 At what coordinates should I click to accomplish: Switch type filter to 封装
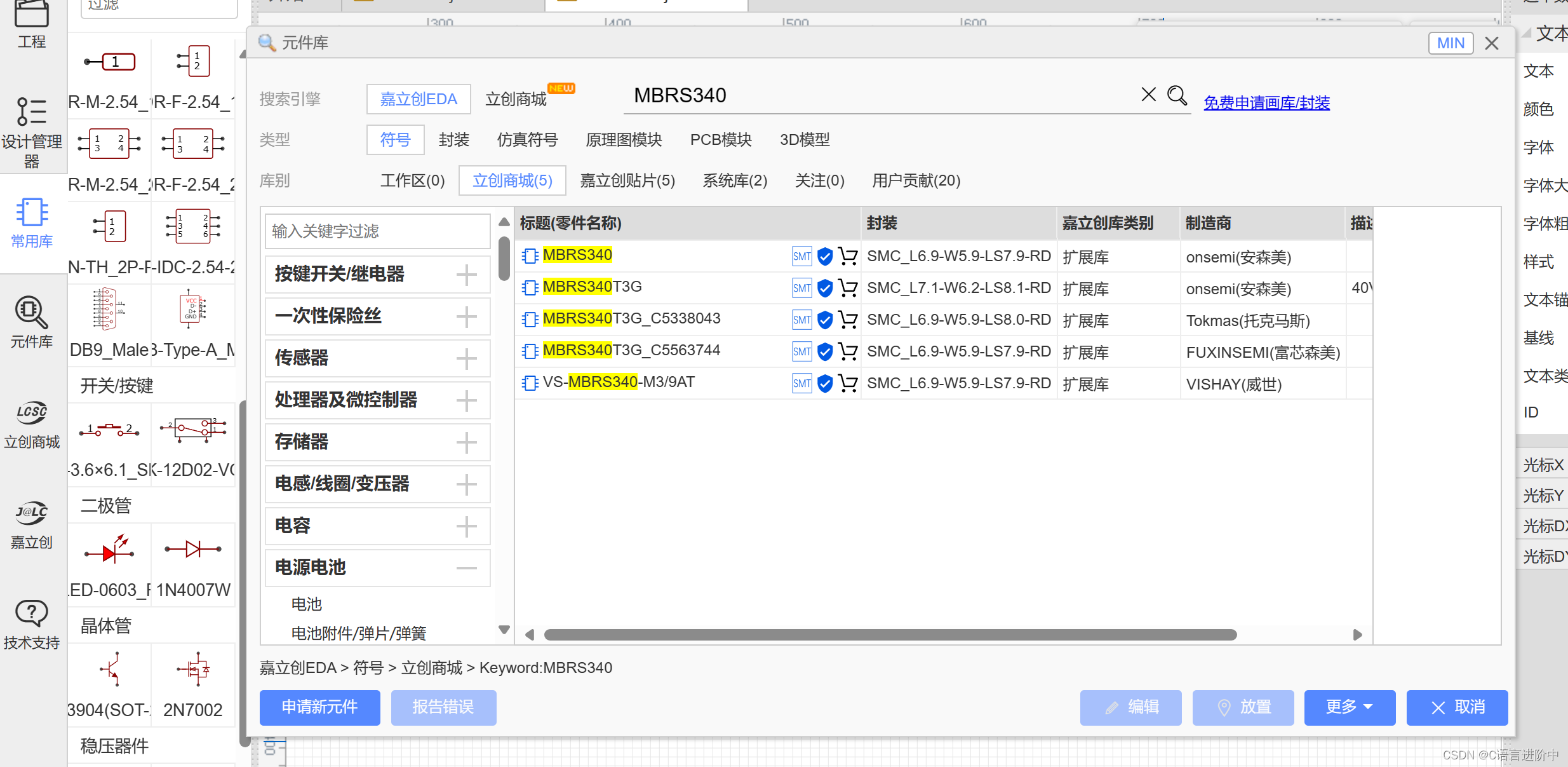(x=453, y=140)
